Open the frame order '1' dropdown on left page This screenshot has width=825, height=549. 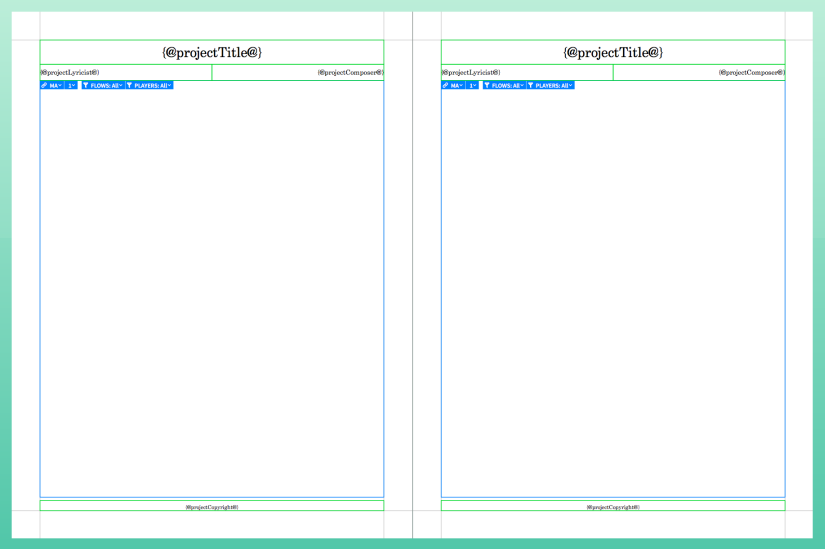(x=72, y=86)
